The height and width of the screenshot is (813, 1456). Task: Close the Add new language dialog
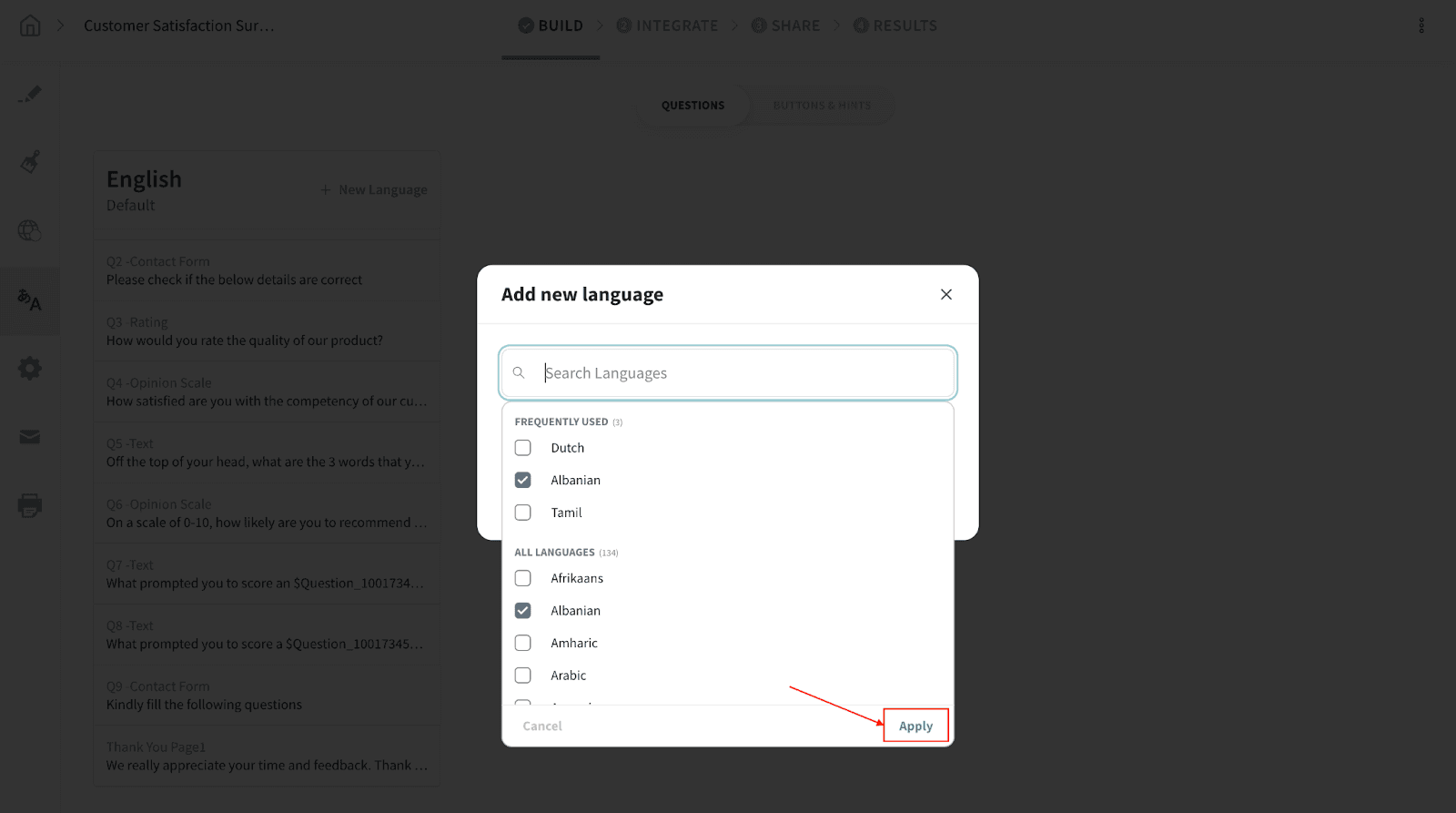946,294
